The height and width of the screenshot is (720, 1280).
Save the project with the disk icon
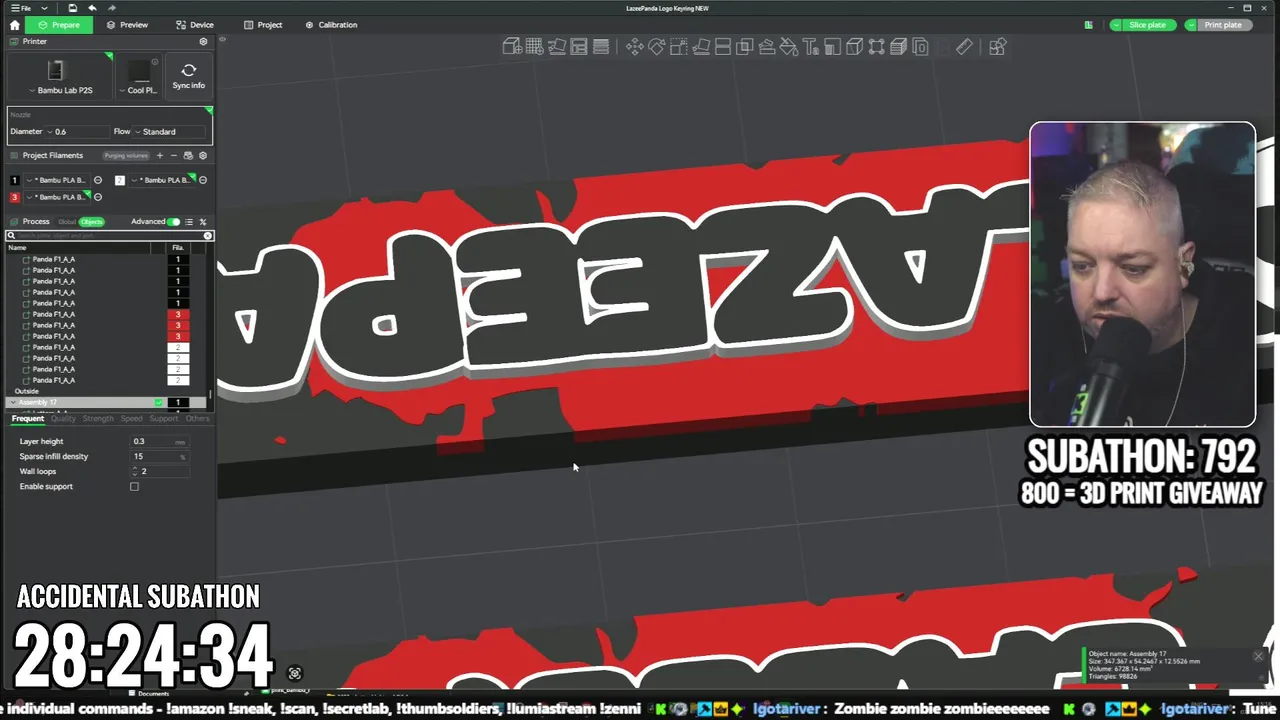point(73,8)
